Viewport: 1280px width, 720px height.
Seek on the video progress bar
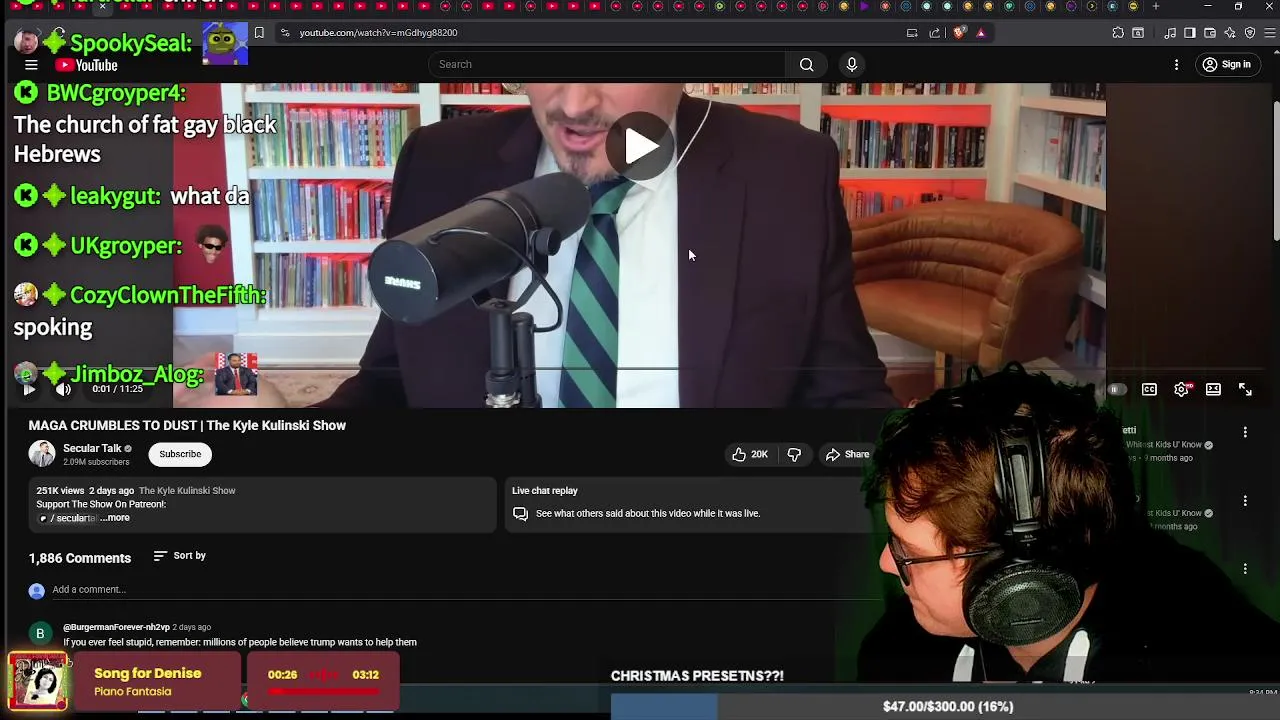[x=640, y=370]
